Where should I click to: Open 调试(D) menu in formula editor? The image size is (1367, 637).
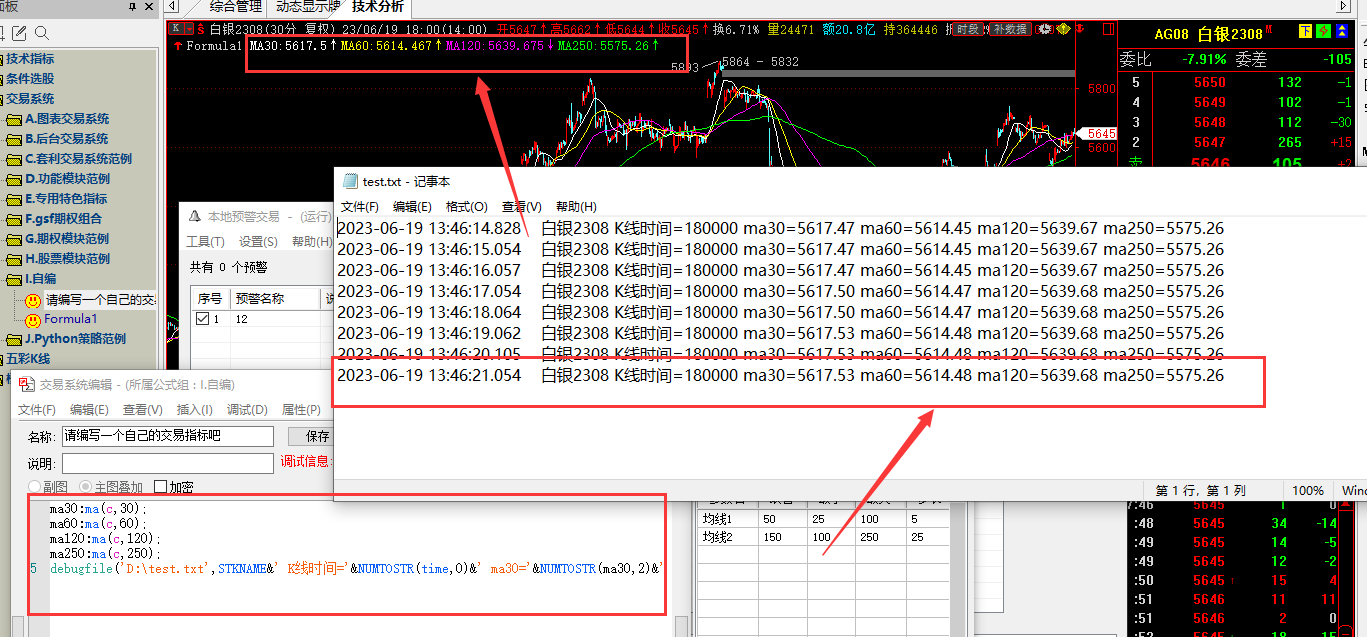click(247, 410)
